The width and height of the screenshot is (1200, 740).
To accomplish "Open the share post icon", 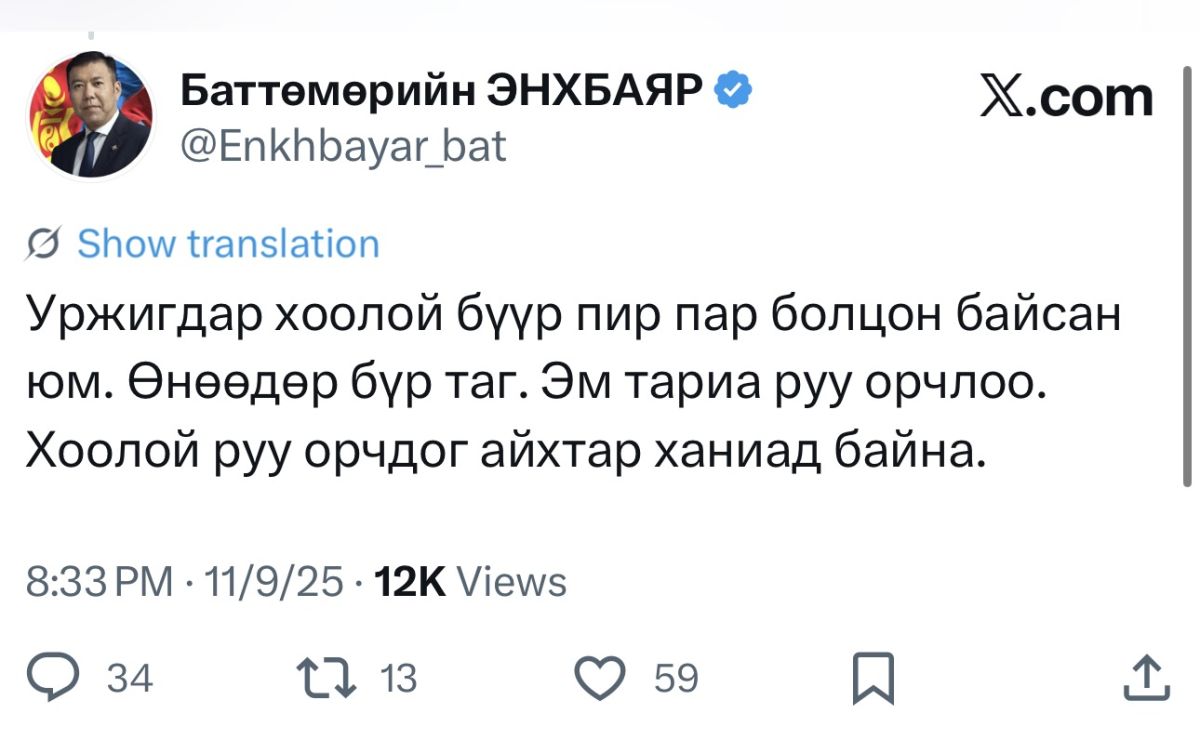I will click(1146, 678).
